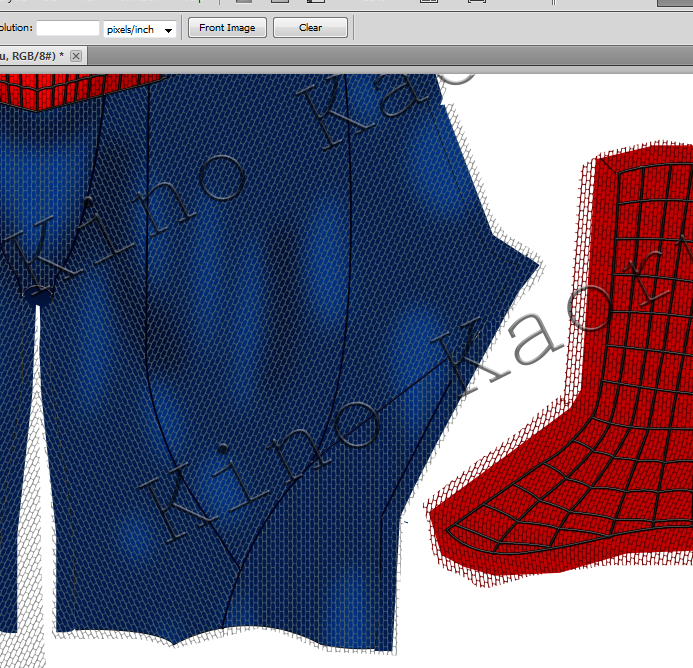The height and width of the screenshot is (668, 693).
Task: Focus the Resolution input field
Action: point(68,28)
